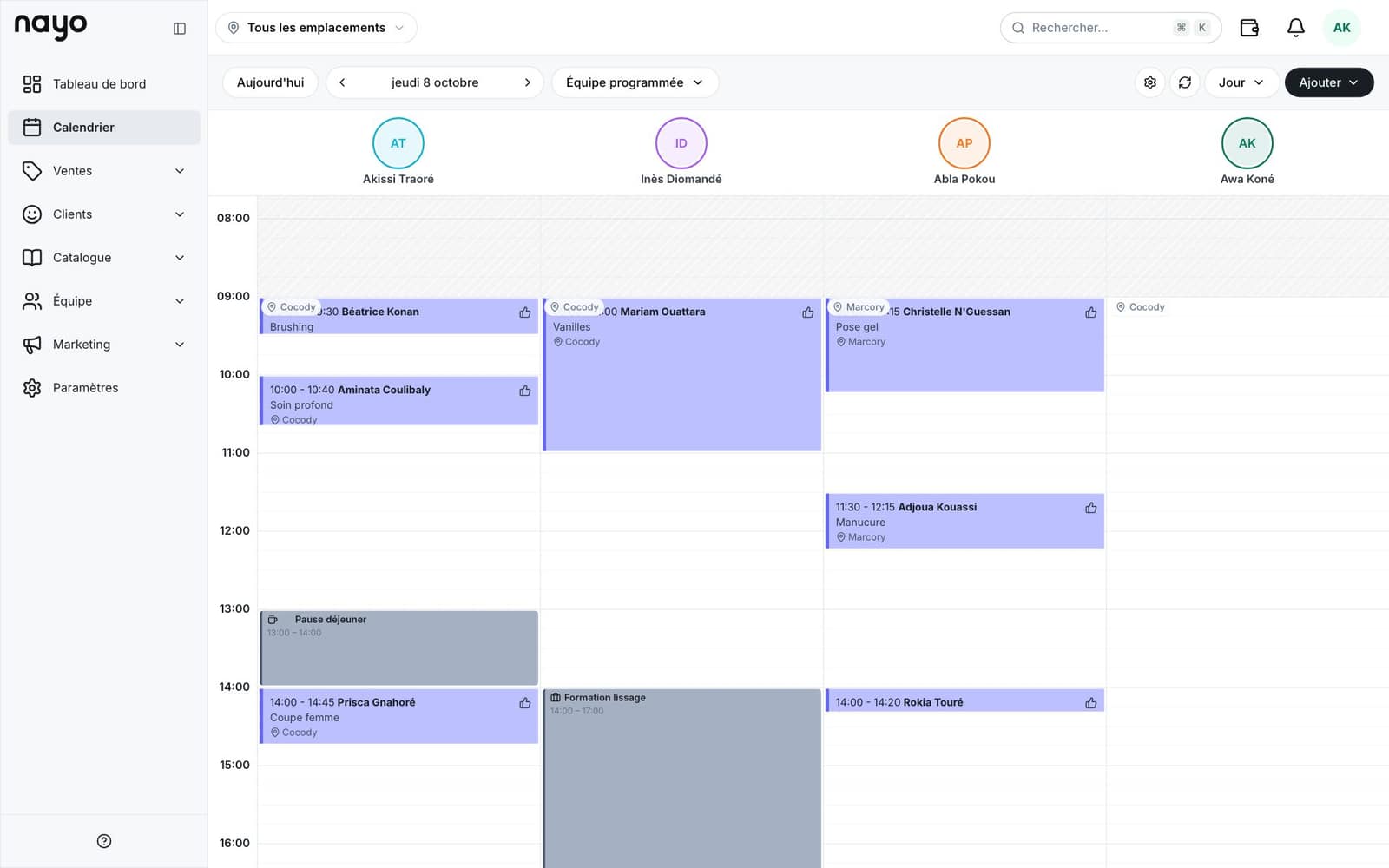Select Inès Diomandé ID avatar
1389x868 pixels.
click(x=681, y=143)
